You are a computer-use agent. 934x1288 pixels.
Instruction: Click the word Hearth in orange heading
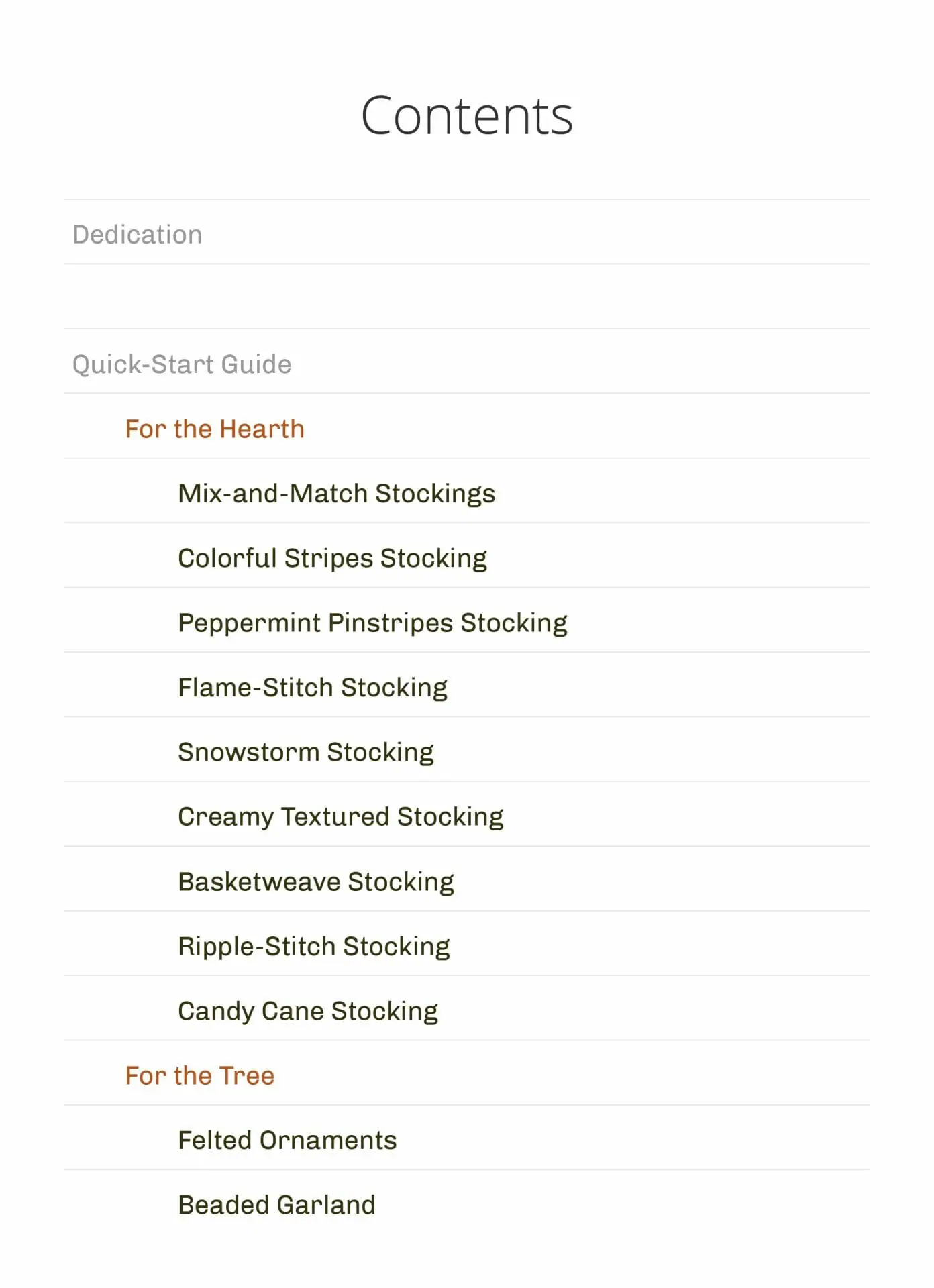click(x=262, y=429)
